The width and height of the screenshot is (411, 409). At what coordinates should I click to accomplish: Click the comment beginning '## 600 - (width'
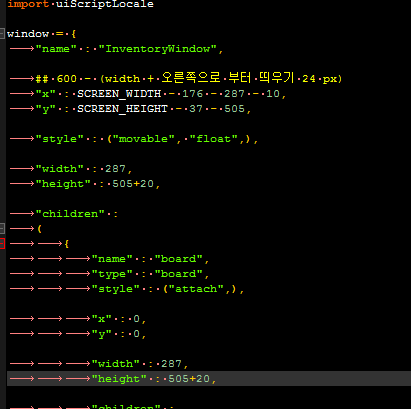pyautogui.click(x=189, y=79)
